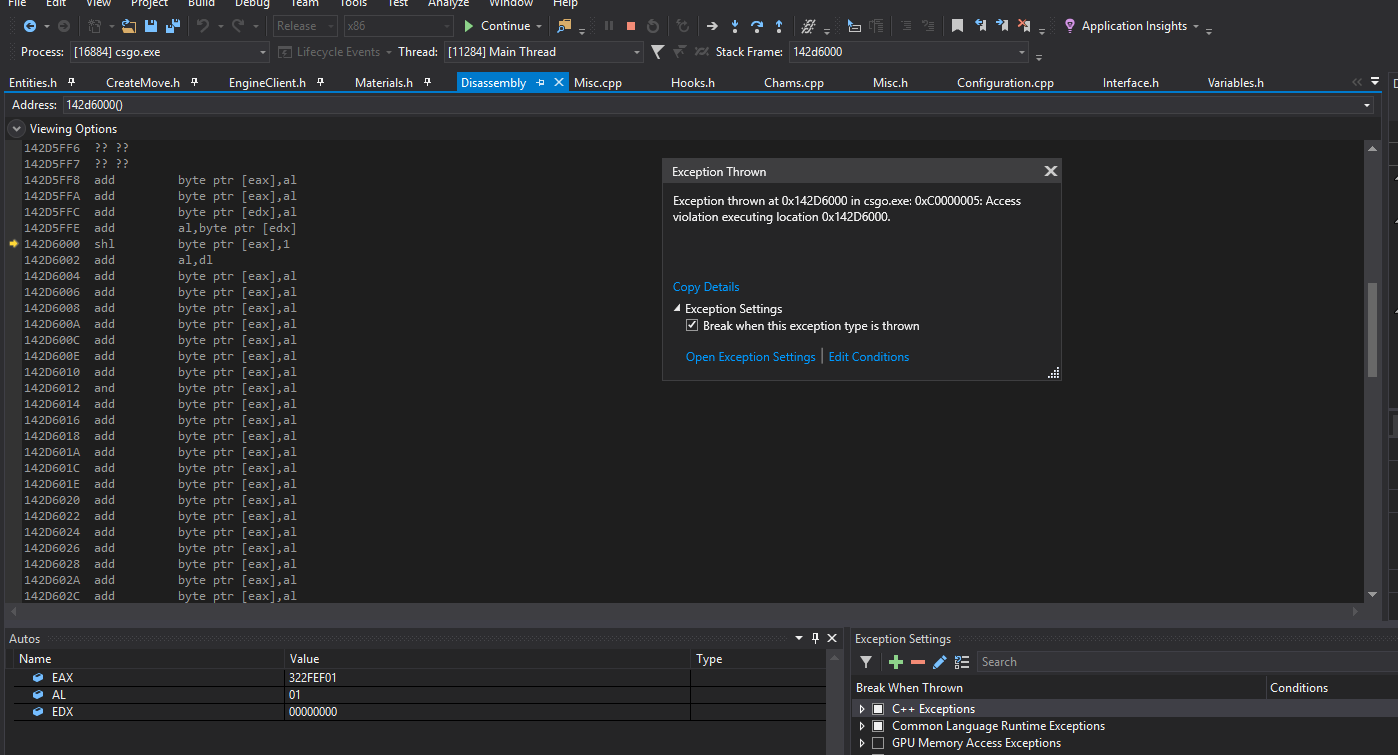This screenshot has width=1398, height=755.
Task: Expand the Viewing Options section
Action: 17,129
